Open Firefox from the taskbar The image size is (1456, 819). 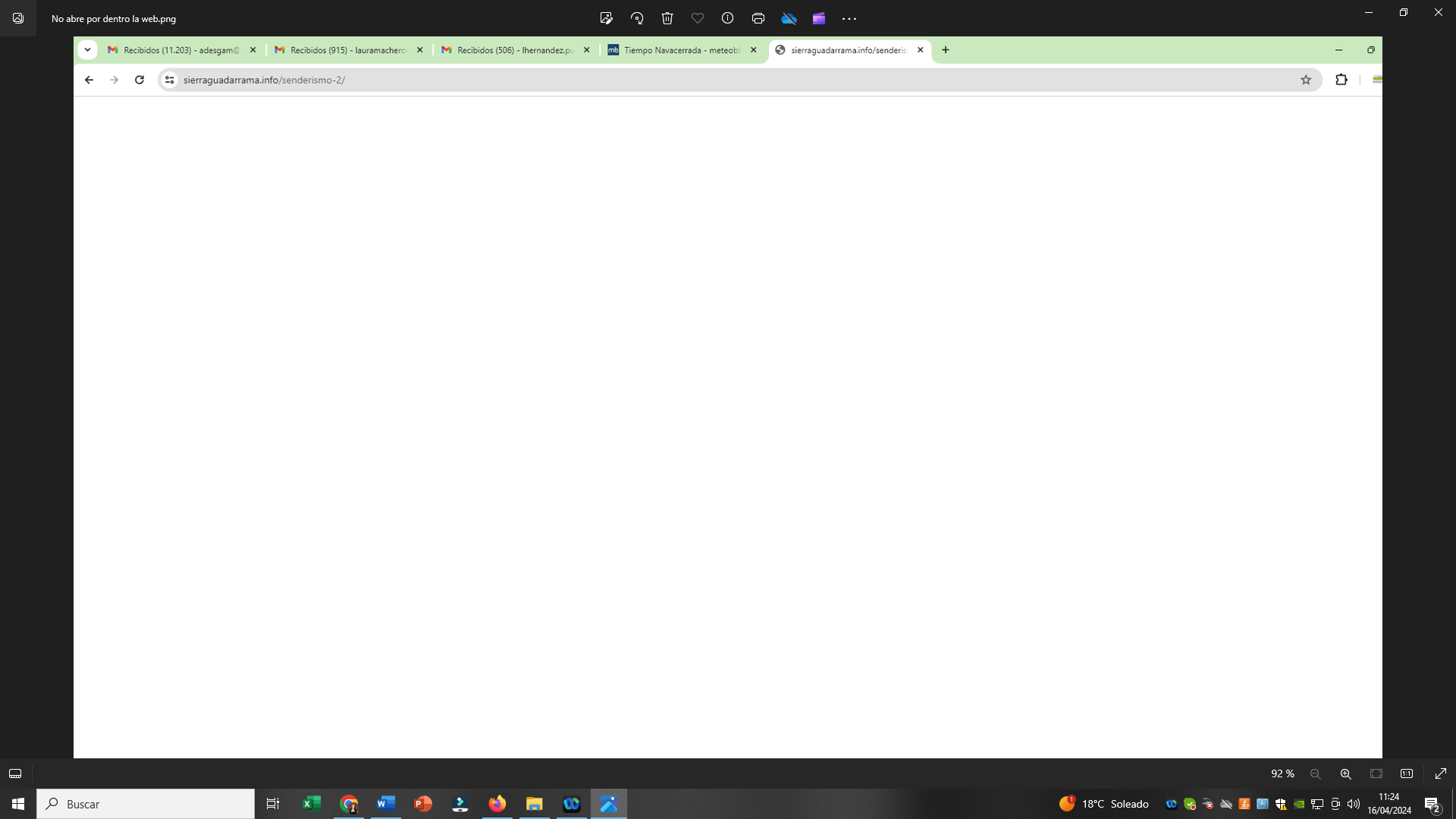point(497,804)
